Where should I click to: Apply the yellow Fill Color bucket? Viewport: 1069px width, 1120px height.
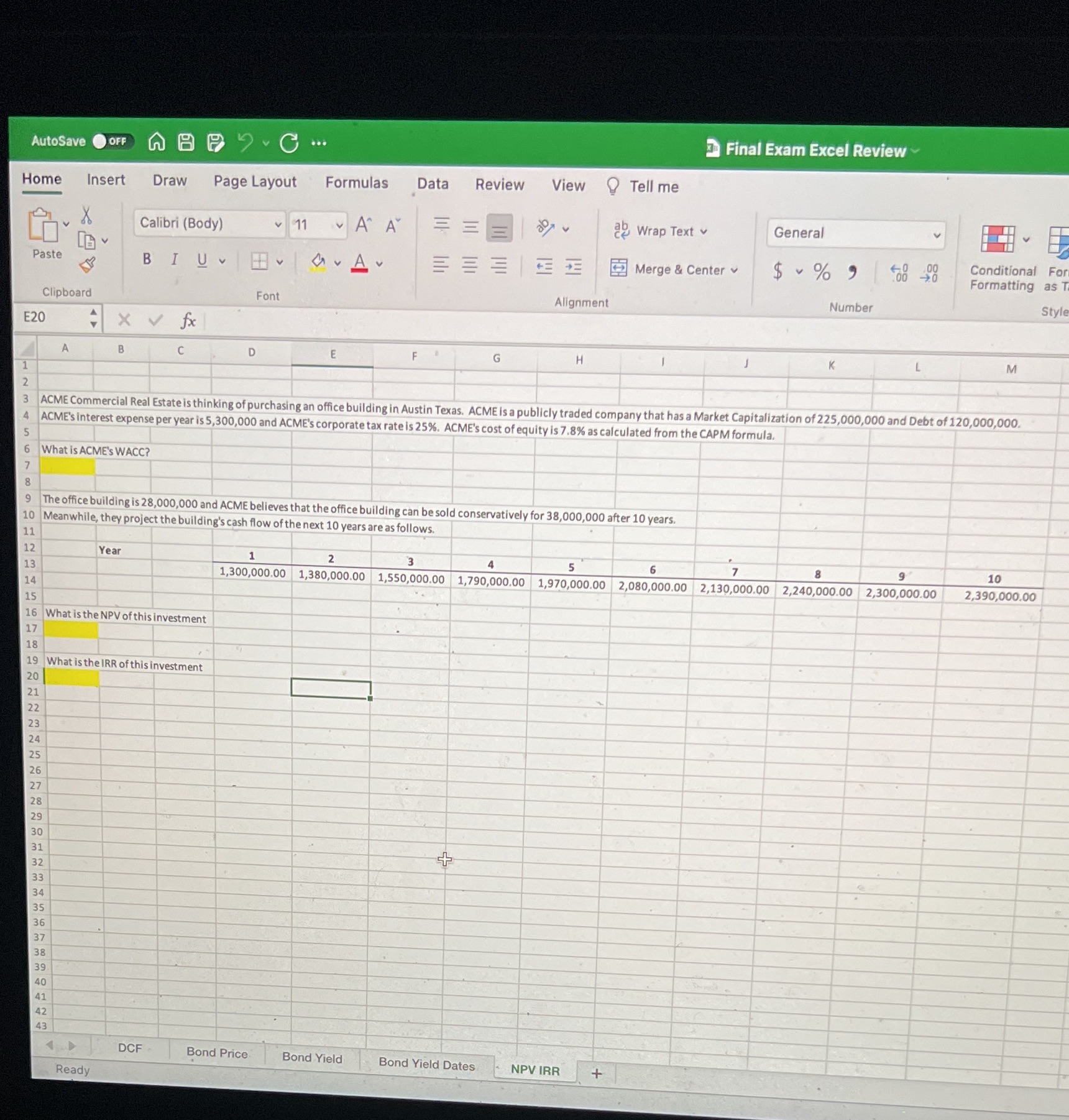click(x=318, y=262)
